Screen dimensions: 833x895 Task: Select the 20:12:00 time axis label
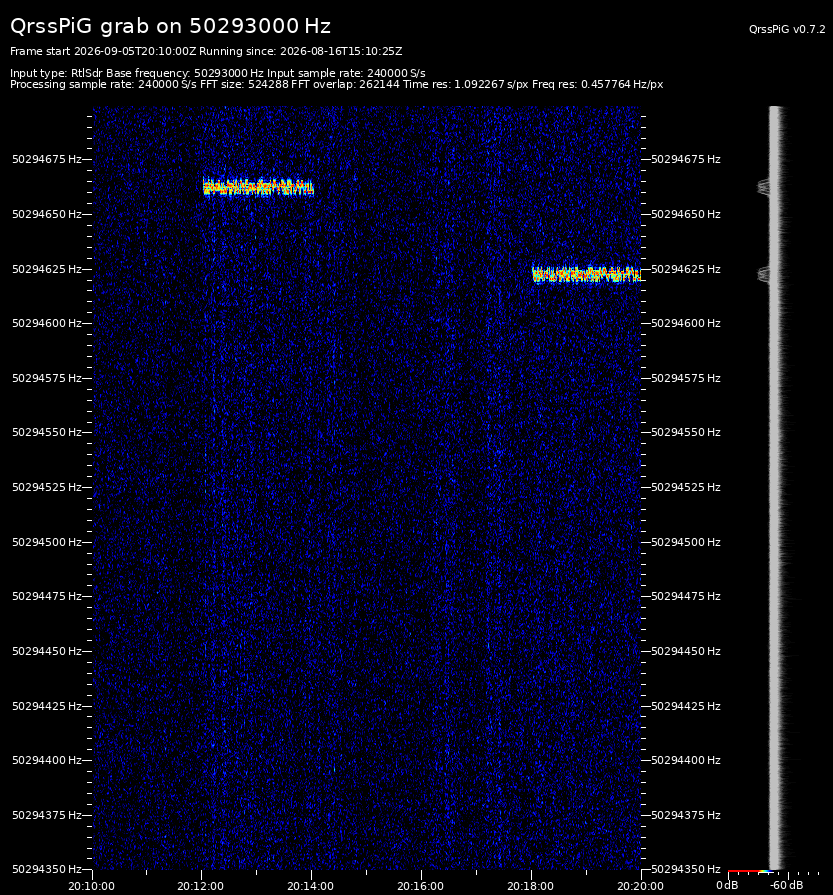coord(200,886)
